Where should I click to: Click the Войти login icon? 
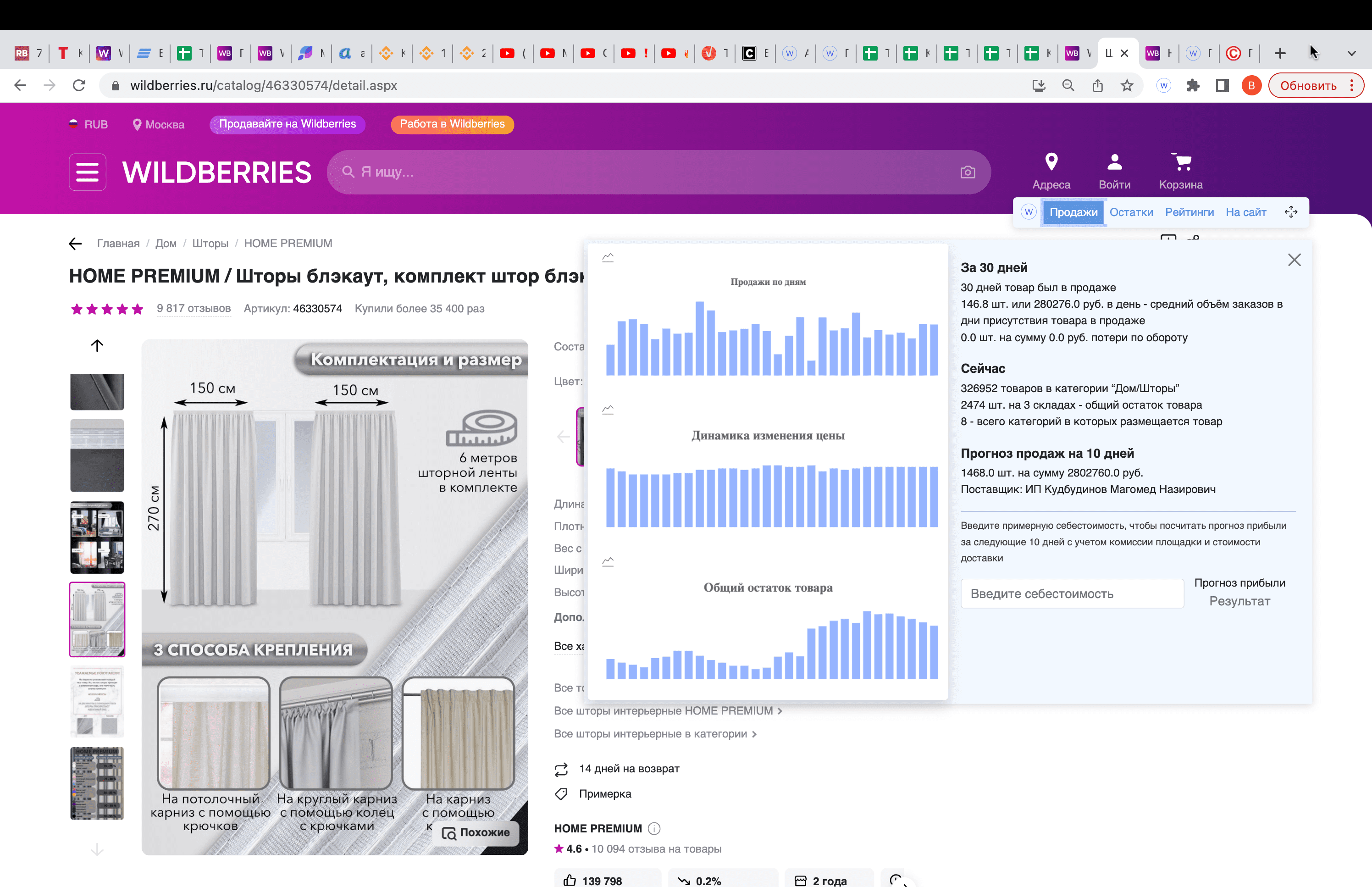pos(1114,171)
